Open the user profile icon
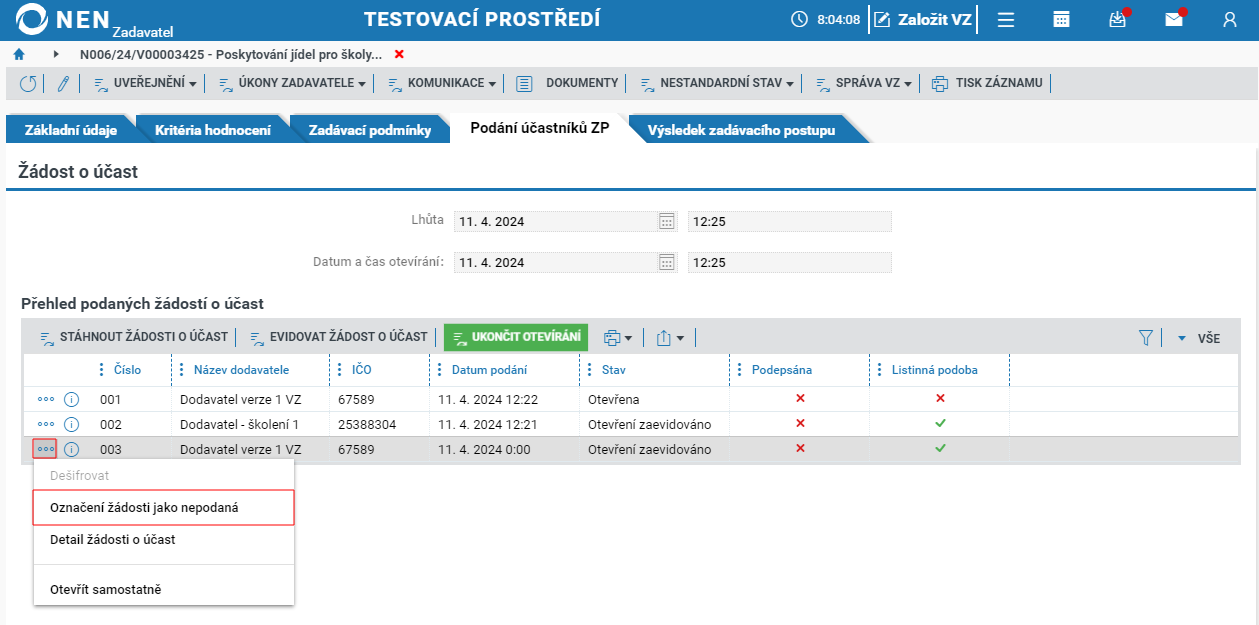Viewport: 1259px width, 625px height. 1230,20
